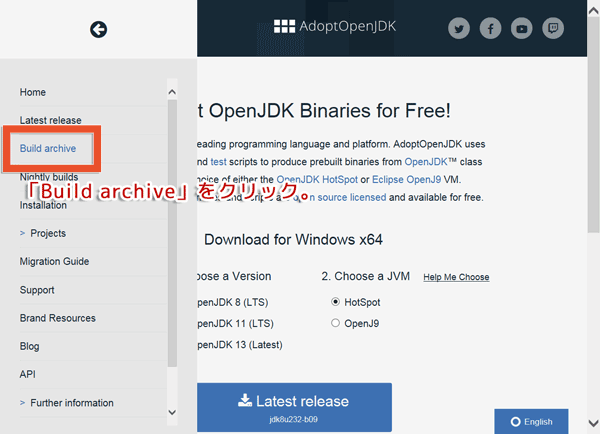The height and width of the screenshot is (434, 600).
Task: Click the page scrollbar up arrow
Action: coord(593,11)
